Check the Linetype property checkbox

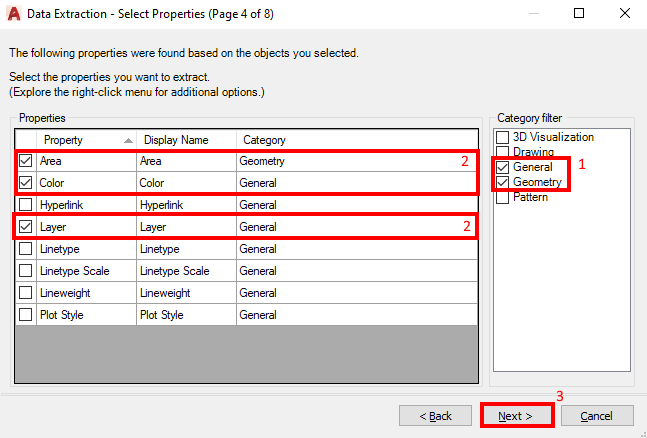click(x=26, y=249)
